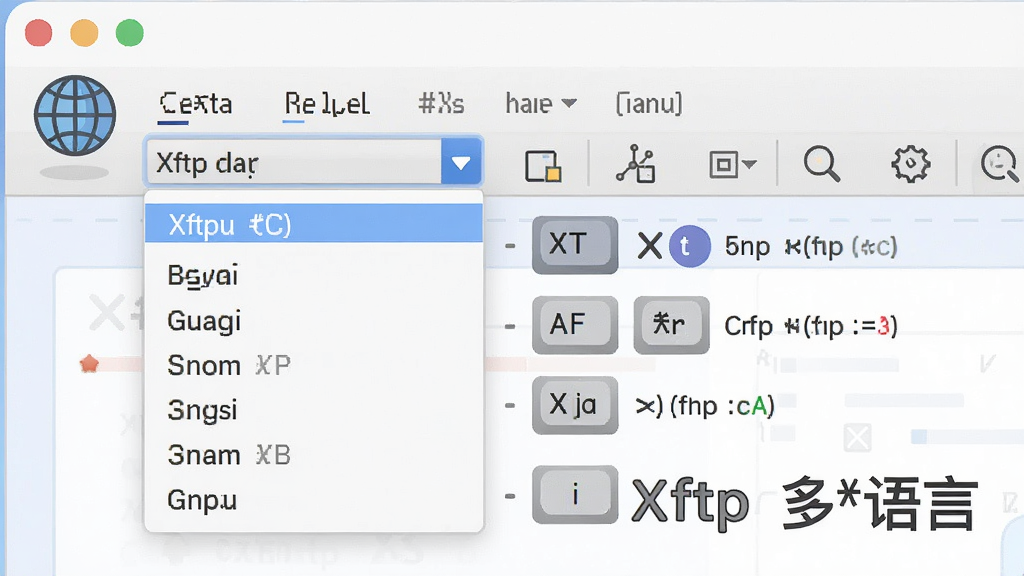Click the red macOS close button
The image size is (1024, 576).
[39, 33]
